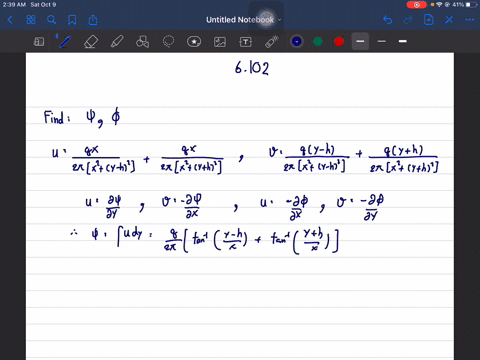Open the Elements sticker tool
Image resolution: width=480 pixels, height=360 pixels.
194,42
